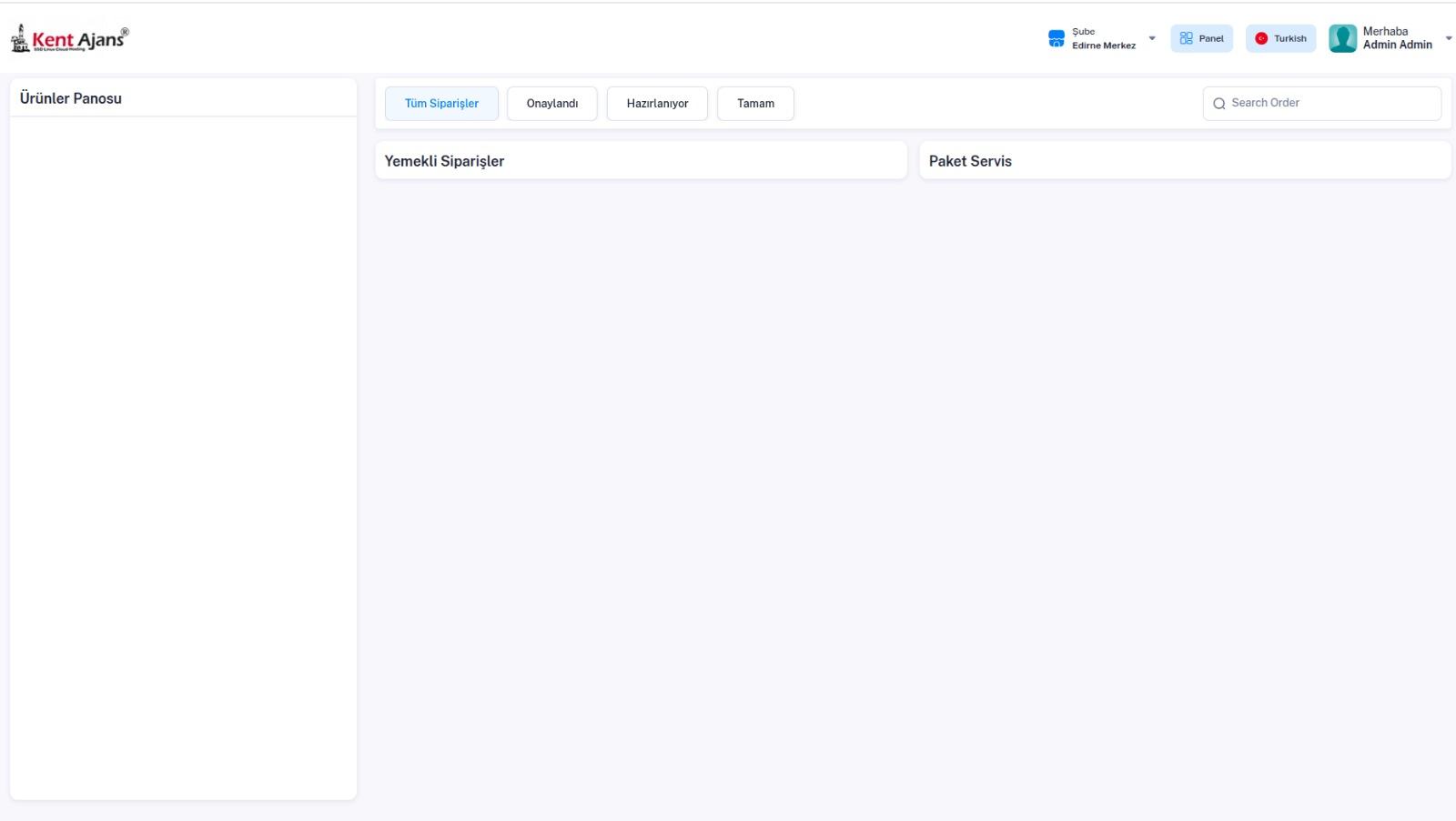The image size is (1456, 821).
Task: Click the search magnifier icon
Action: 1219,104
